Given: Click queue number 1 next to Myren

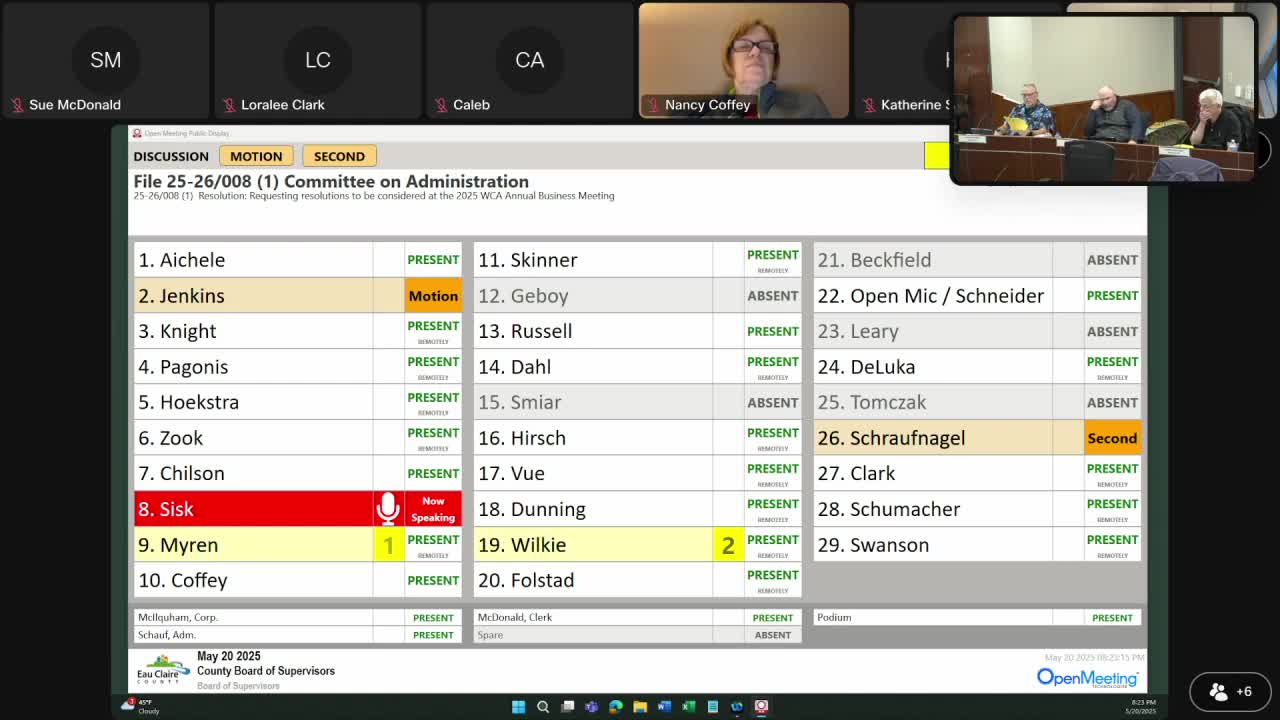Looking at the screenshot, I should [x=388, y=545].
